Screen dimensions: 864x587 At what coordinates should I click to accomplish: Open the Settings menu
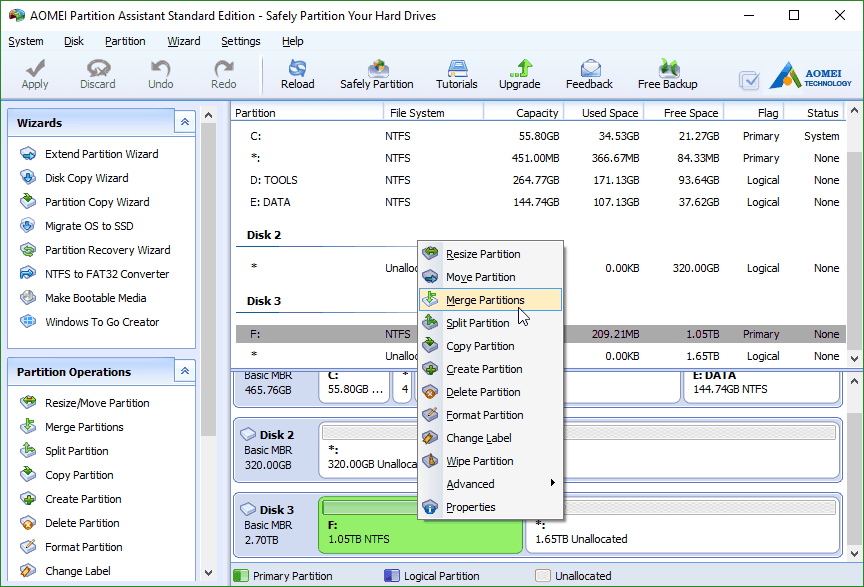241,41
